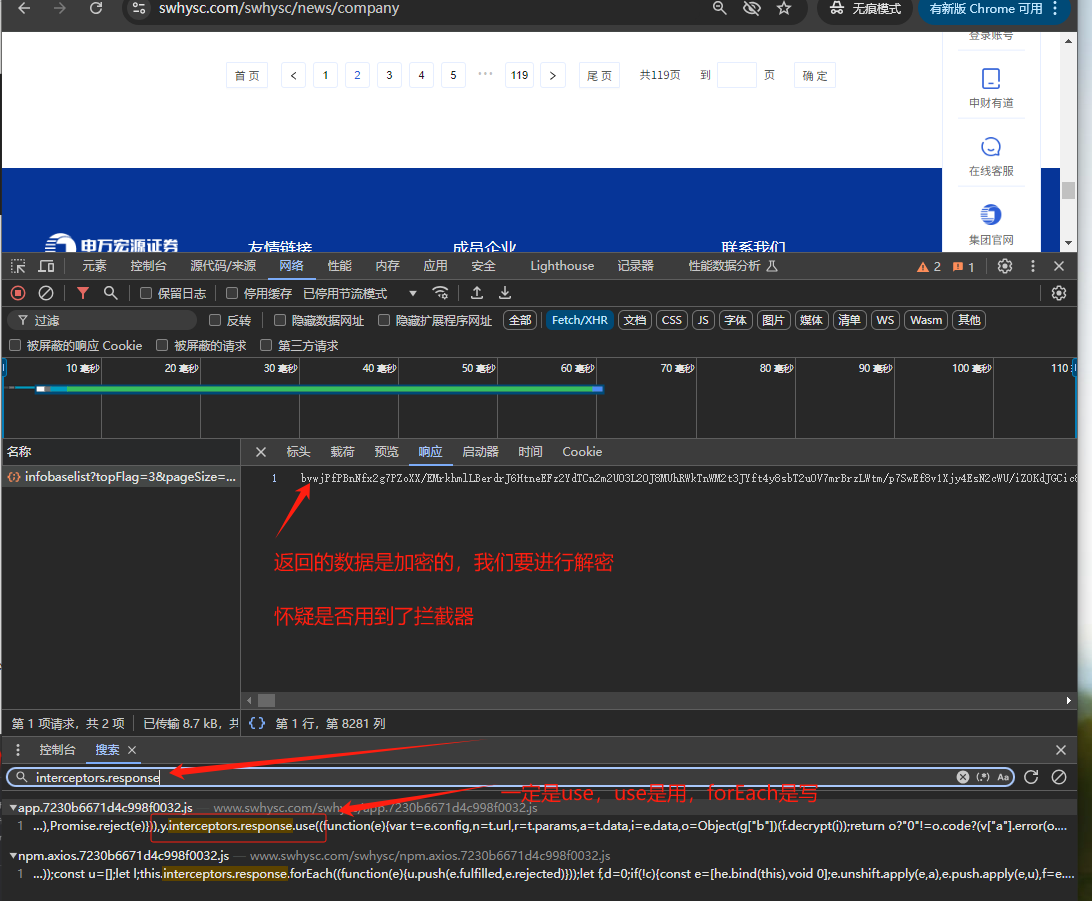Clear search results icon
Viewport: 1092px width, 901px height.
click(x=1059, y=777)
